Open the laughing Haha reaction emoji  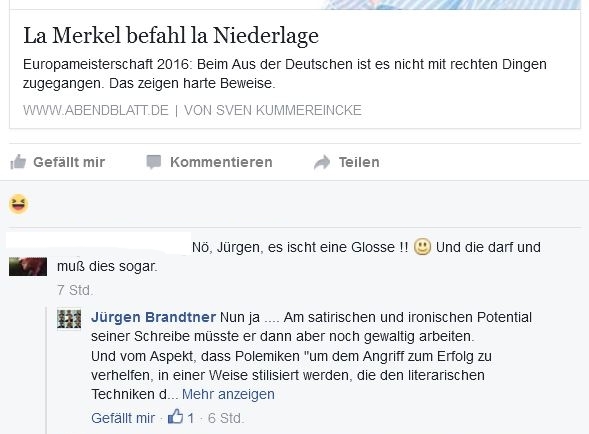[x=18, y=204]
